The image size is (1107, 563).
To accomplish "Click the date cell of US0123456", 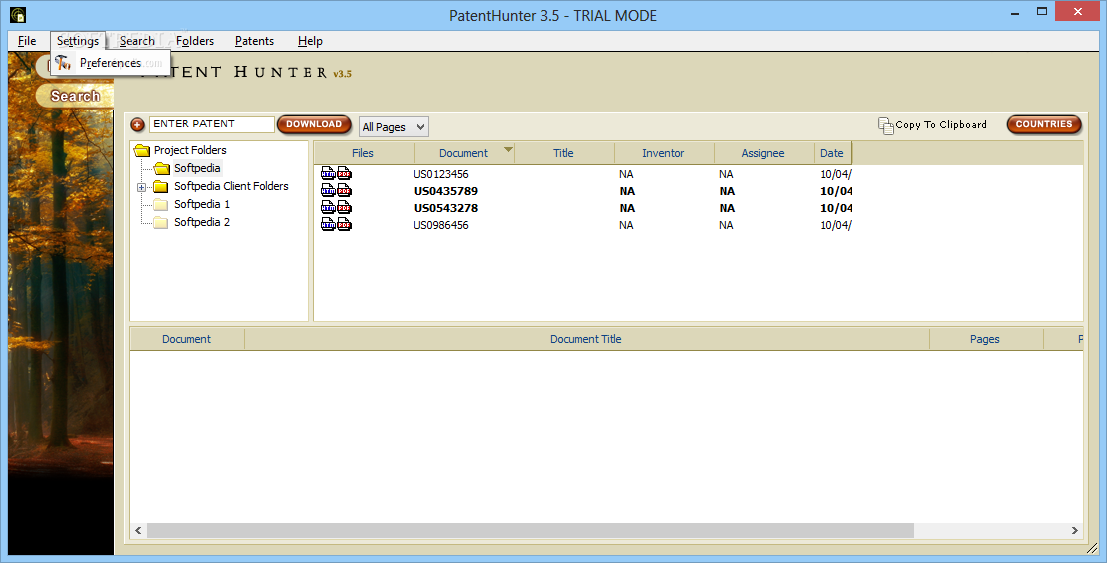I will pos(836,174).
